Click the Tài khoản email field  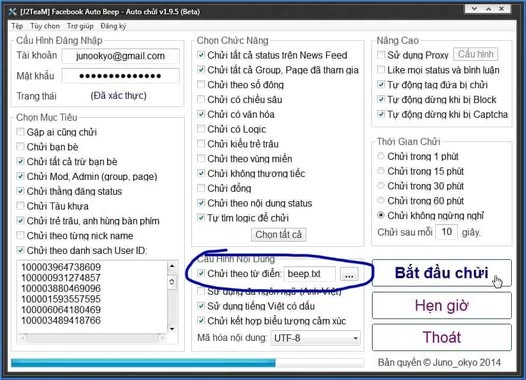[x=120, y=56]
